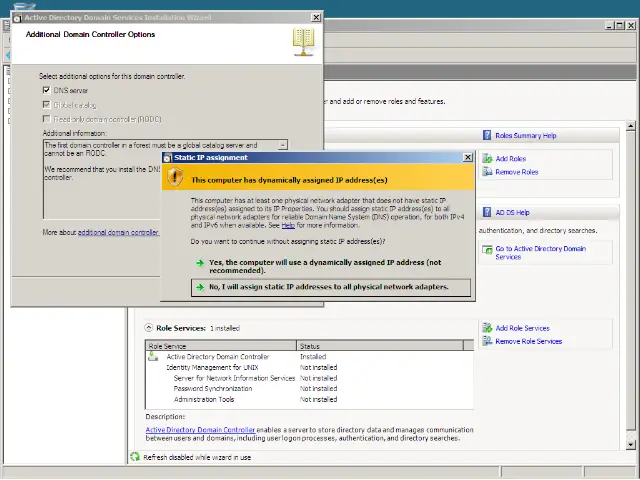
Task: Close the AD DS Installation Wizard window
Action: tap(316, 17)
